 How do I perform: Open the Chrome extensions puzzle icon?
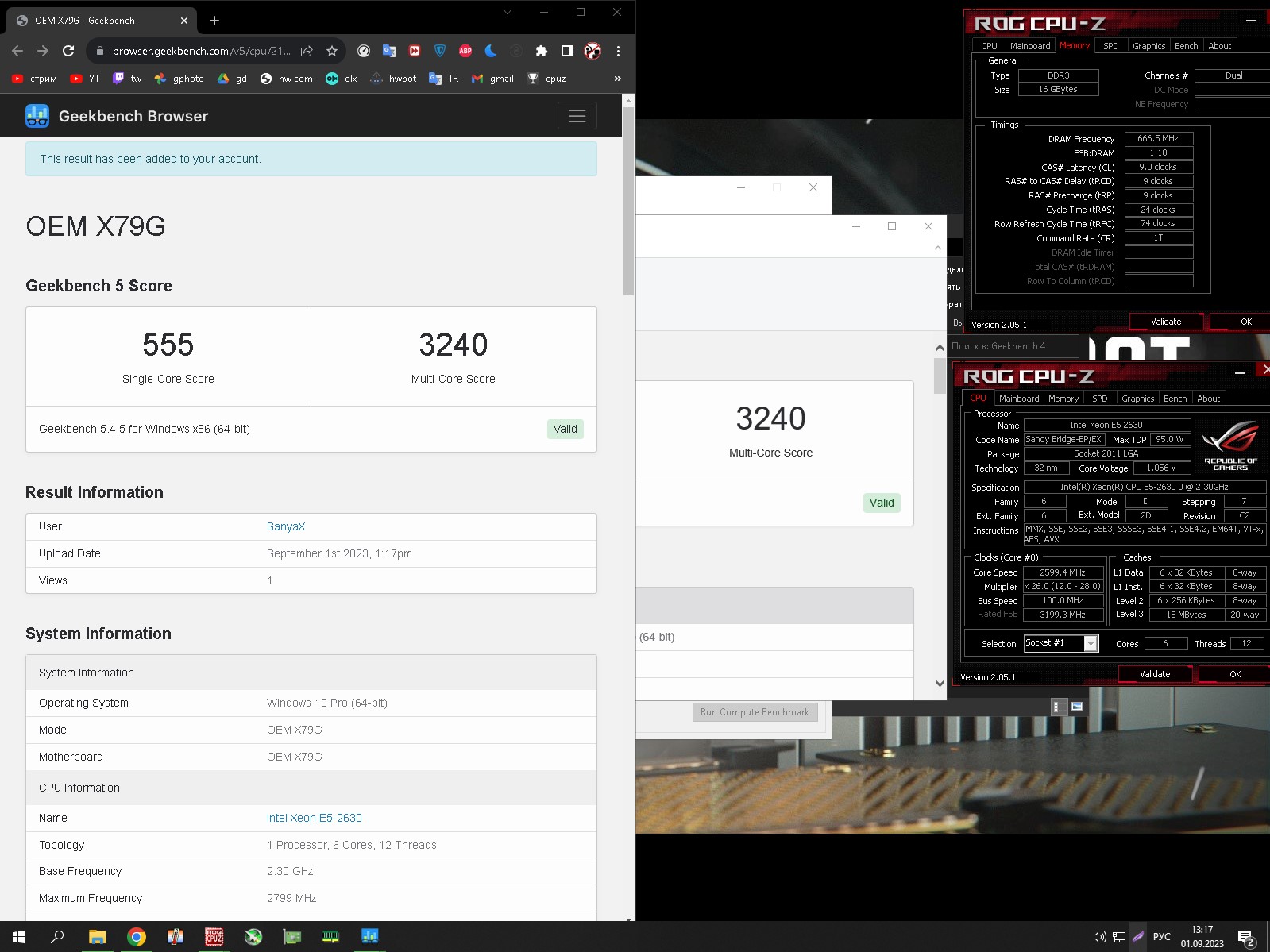pyautogui.click(x=542, y=51)
